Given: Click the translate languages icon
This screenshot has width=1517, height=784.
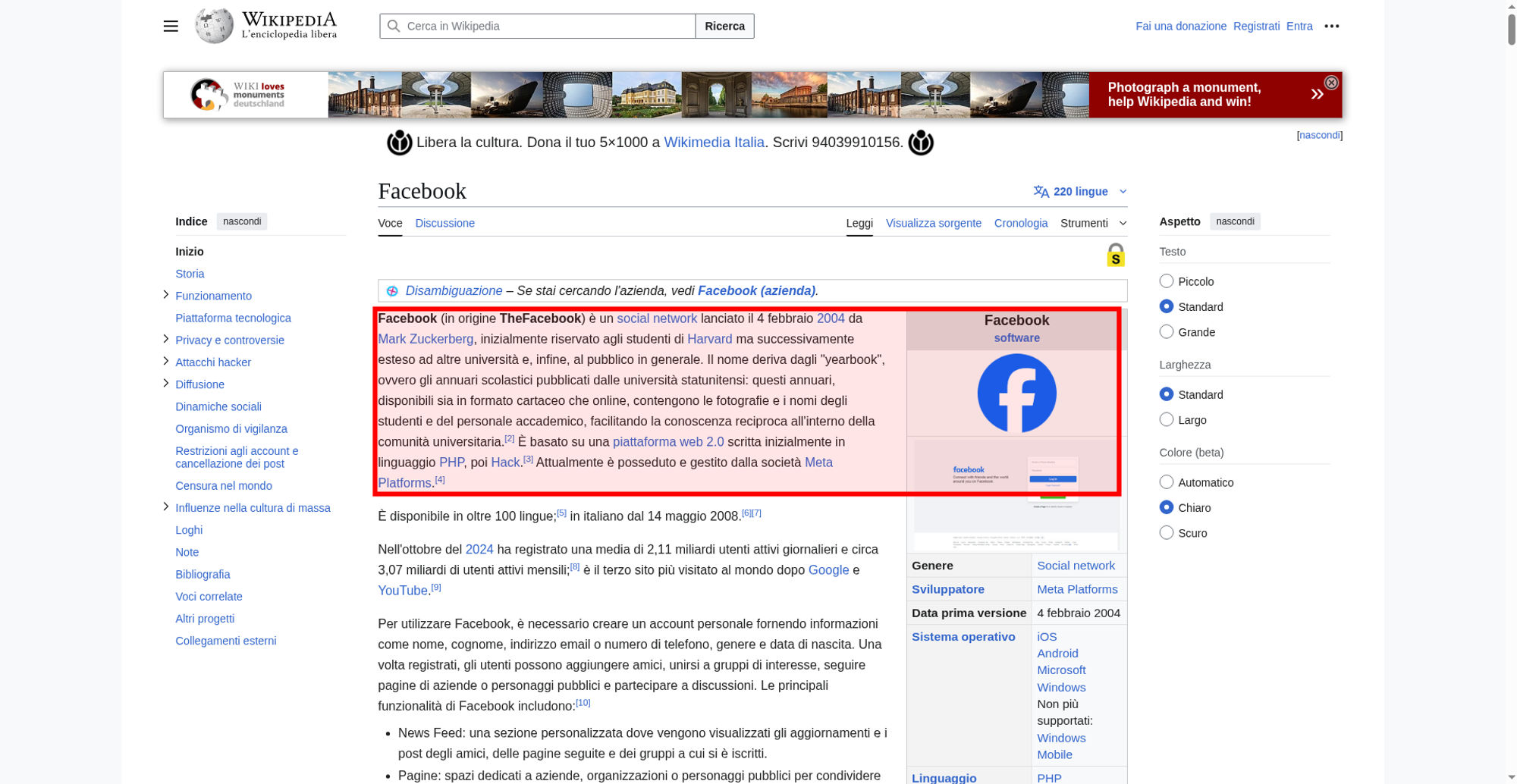Looking at the screenshot, I should [x=1041, y=192].
